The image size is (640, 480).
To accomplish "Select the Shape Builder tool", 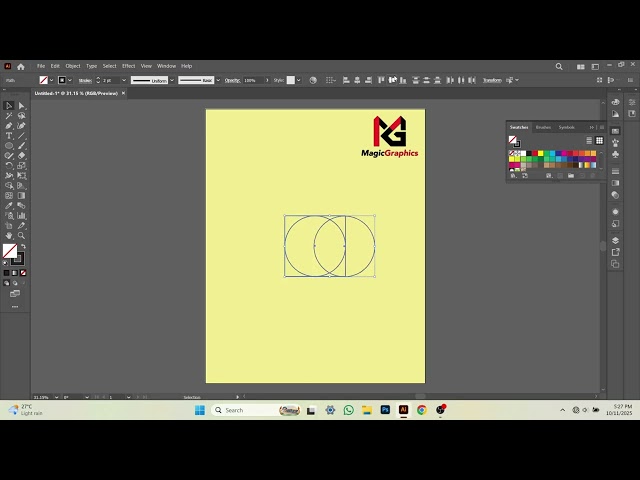I will click(x=9, y=186).
